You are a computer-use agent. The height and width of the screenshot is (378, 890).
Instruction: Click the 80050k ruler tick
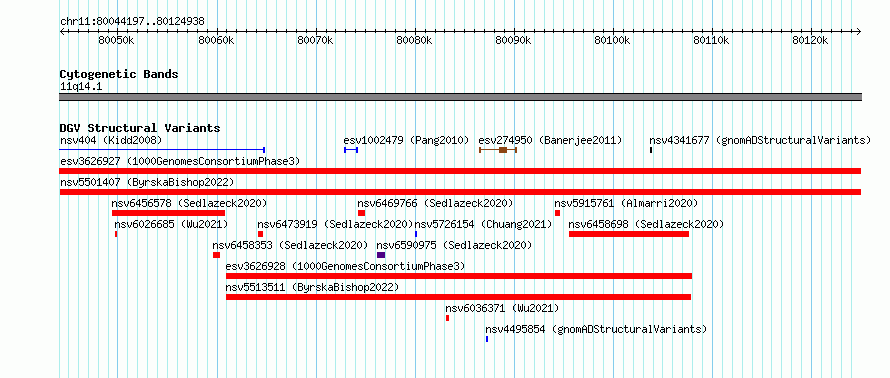(116, 41)
